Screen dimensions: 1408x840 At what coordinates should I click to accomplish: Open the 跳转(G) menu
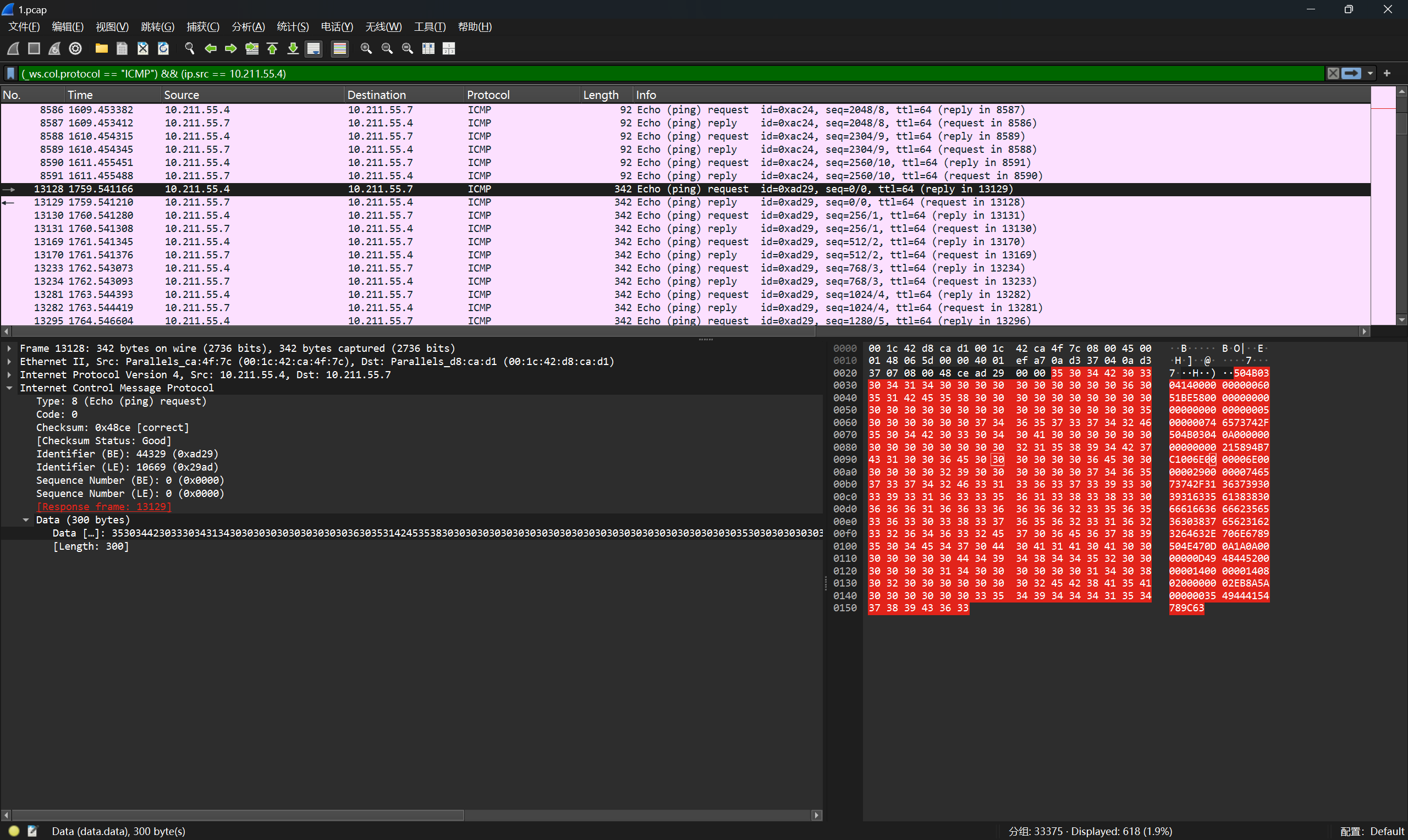click(x=157, y=26)
